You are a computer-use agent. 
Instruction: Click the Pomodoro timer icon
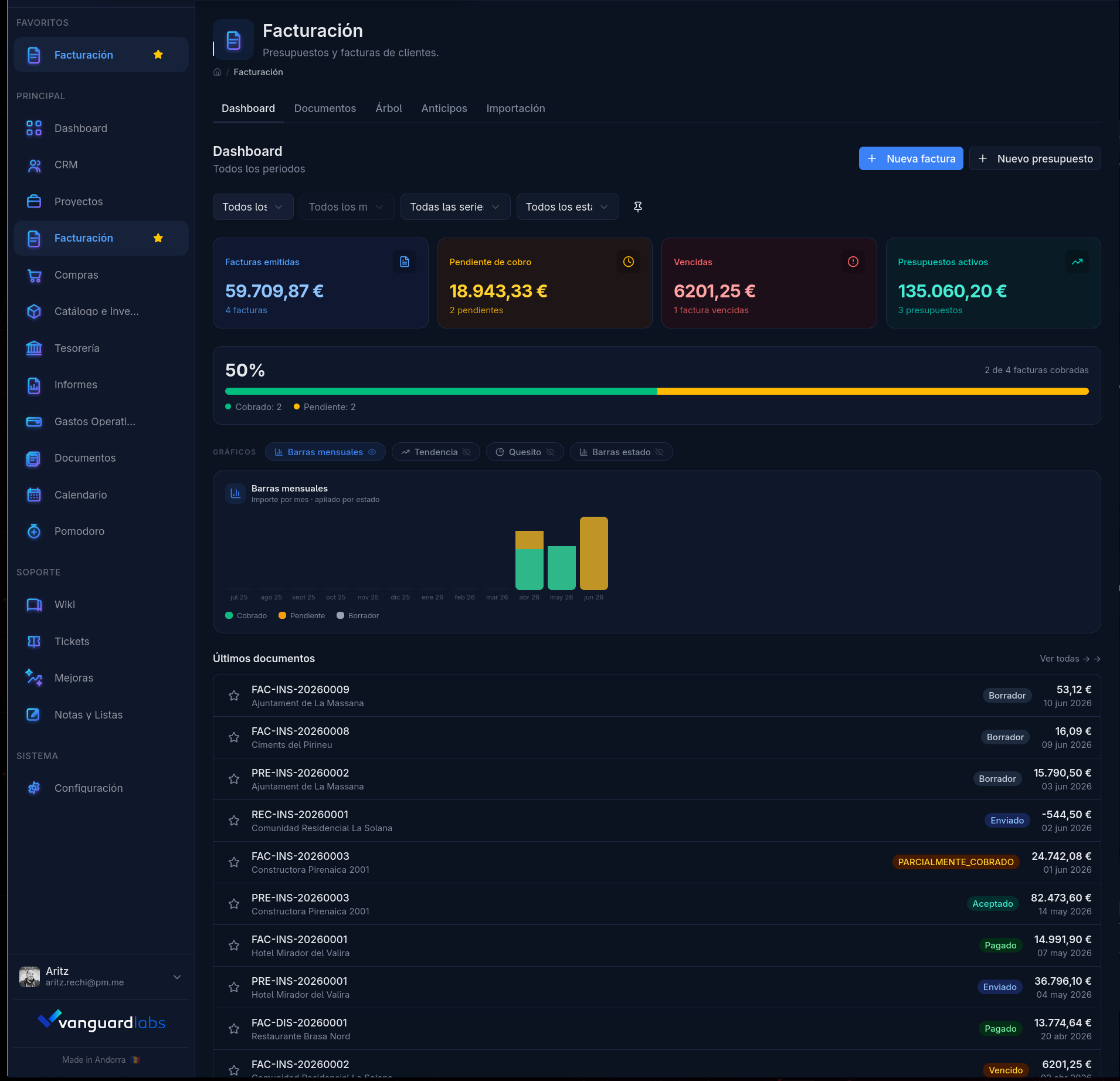pos(34,531)
